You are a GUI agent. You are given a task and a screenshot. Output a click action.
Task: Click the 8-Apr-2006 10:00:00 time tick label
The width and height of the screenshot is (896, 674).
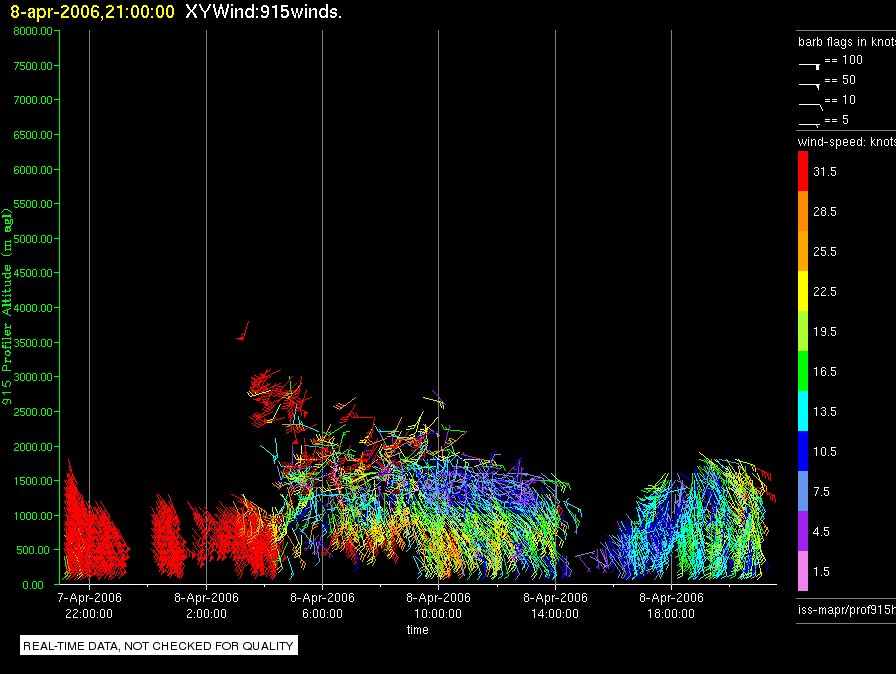438,605
